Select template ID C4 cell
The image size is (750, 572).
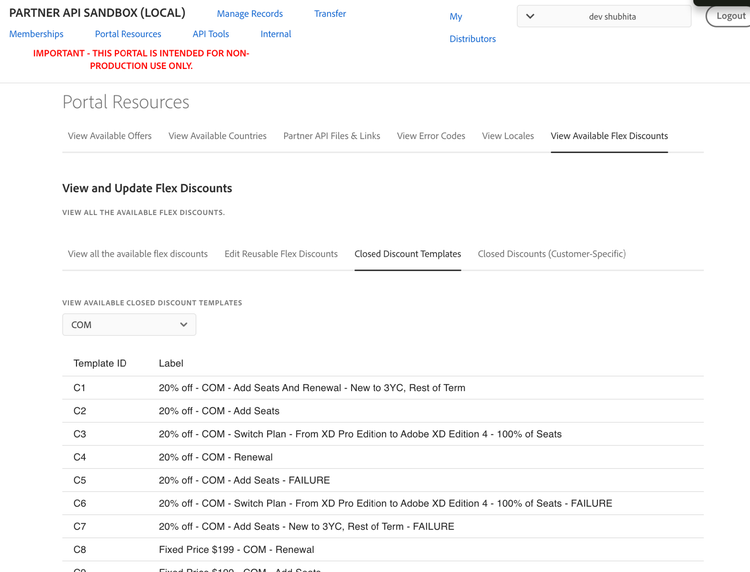pyautogui.click(x=79, y=457)
